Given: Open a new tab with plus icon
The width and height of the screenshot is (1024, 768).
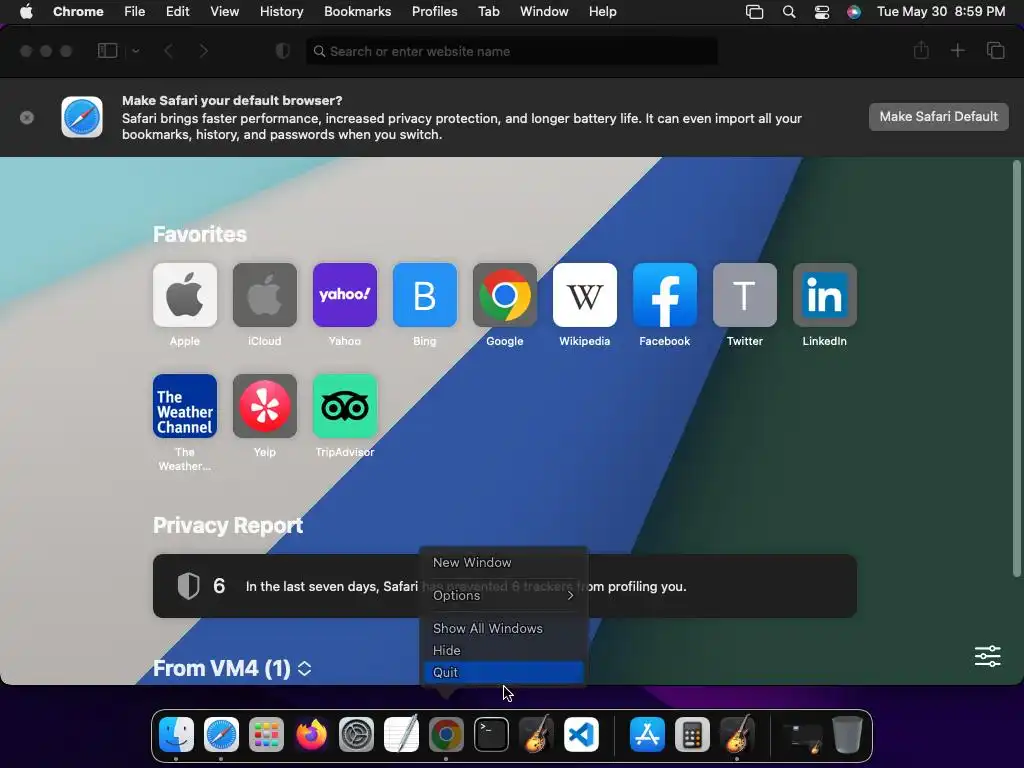Looking at the screenshot, I should pos(957,50).
